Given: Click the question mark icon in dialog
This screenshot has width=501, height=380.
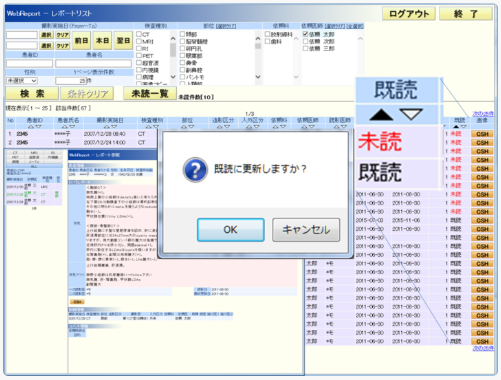Looking at the screenshot, I should pos(196,170).
